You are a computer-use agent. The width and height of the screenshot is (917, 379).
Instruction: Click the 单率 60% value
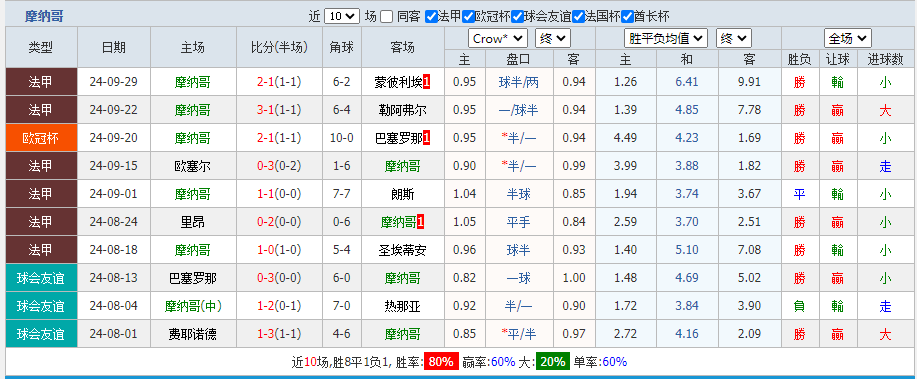[614, 361]
